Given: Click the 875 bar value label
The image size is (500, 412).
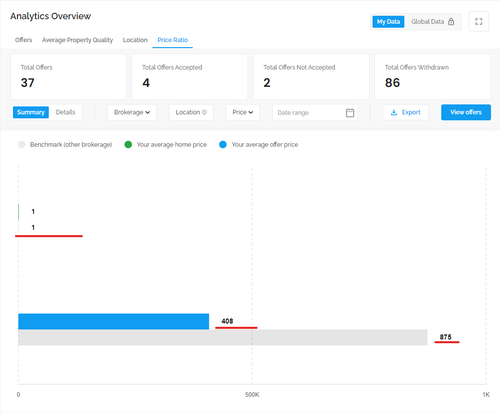Looking at the screenshot, I should (x=445, y=337).
